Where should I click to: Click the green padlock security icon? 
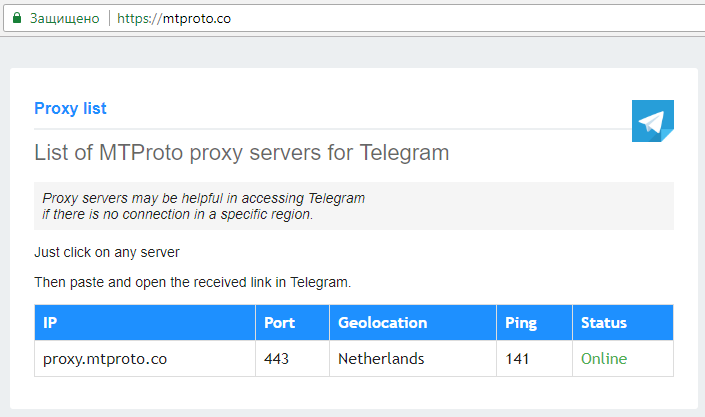click(x=17, y=18)
